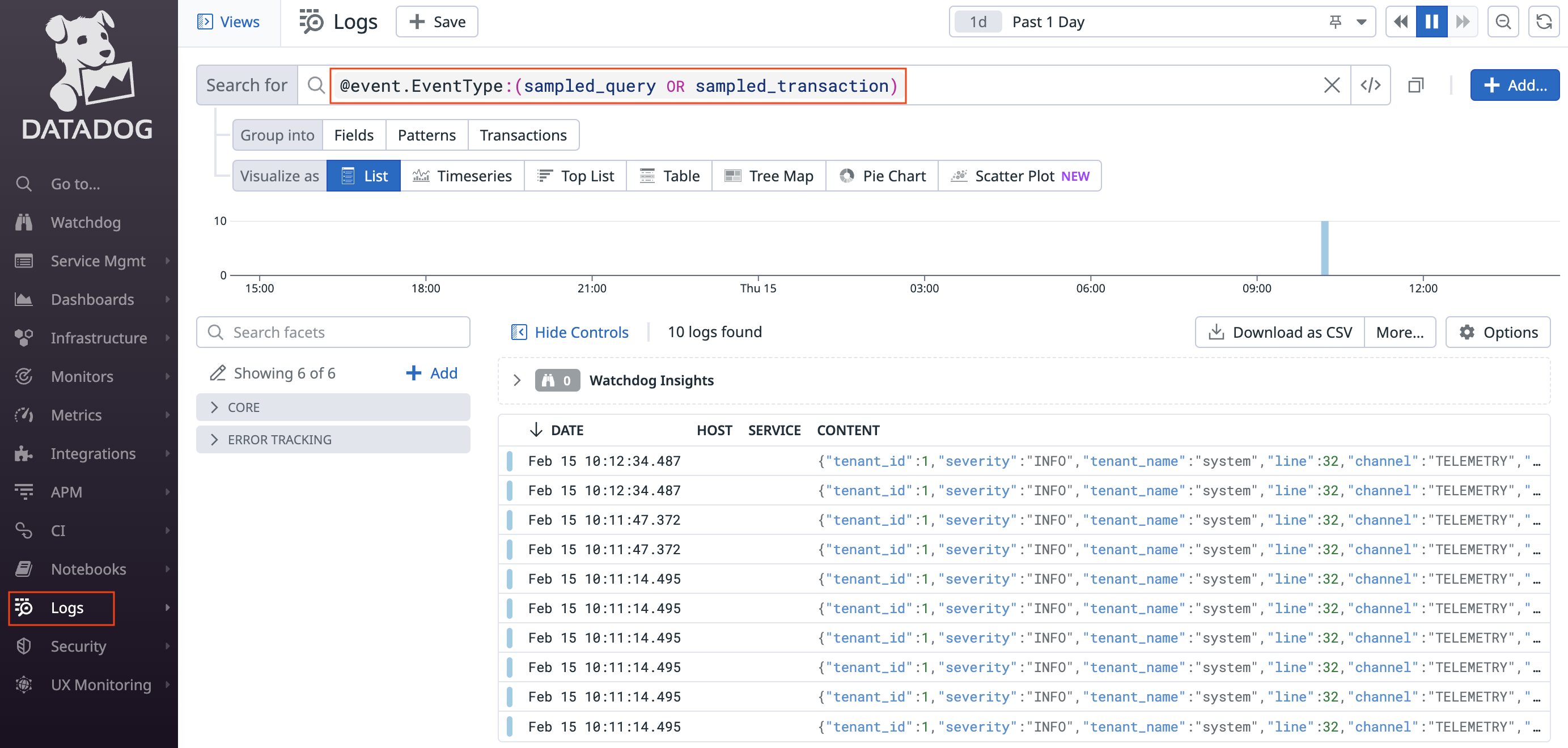Screen dimensions: 1568x748
Task: Switch to Timeseries visualization
Action: [x=462, y=175]
